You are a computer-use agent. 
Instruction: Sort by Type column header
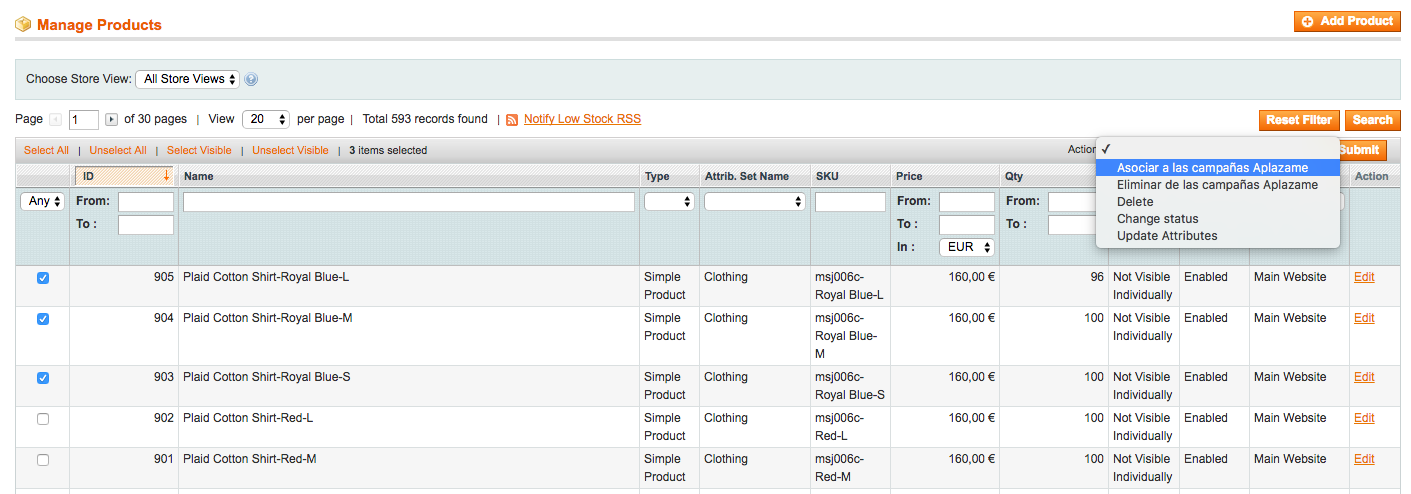[x=657, y=176]
